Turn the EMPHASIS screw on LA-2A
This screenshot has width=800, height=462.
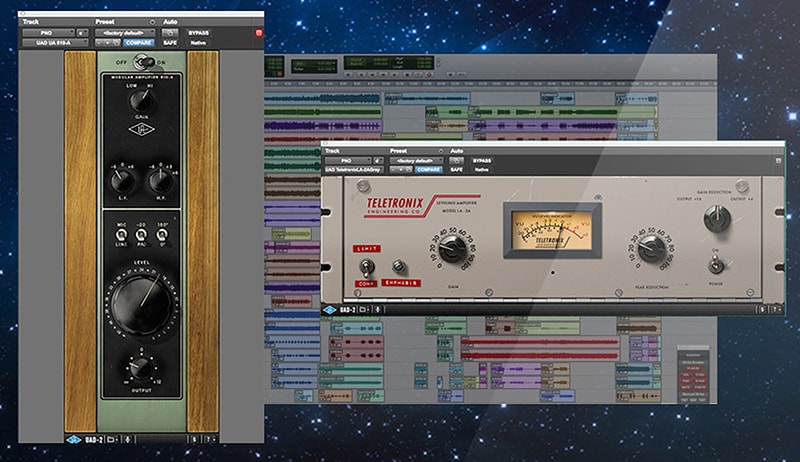tap(399, 266)
